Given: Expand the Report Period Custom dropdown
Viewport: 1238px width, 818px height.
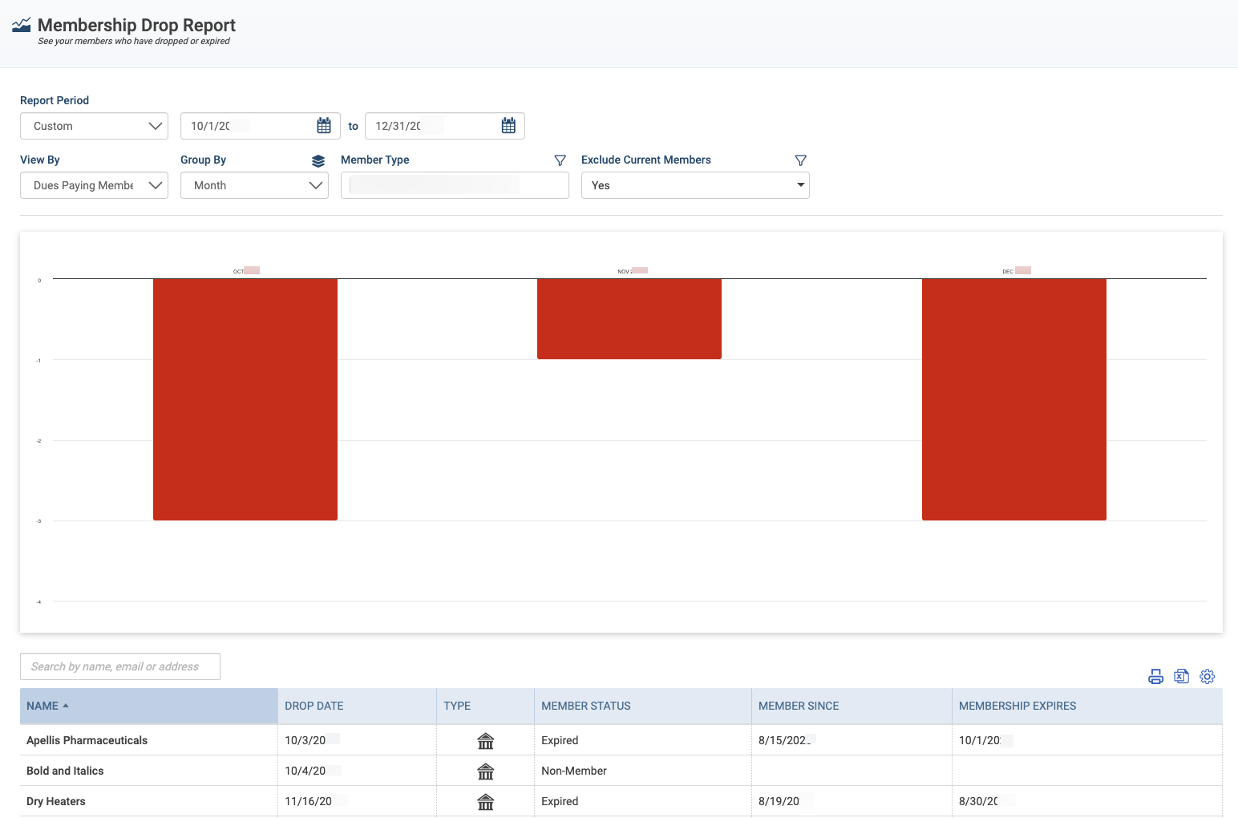Looking at the screenshot, I should click(94, 126).
